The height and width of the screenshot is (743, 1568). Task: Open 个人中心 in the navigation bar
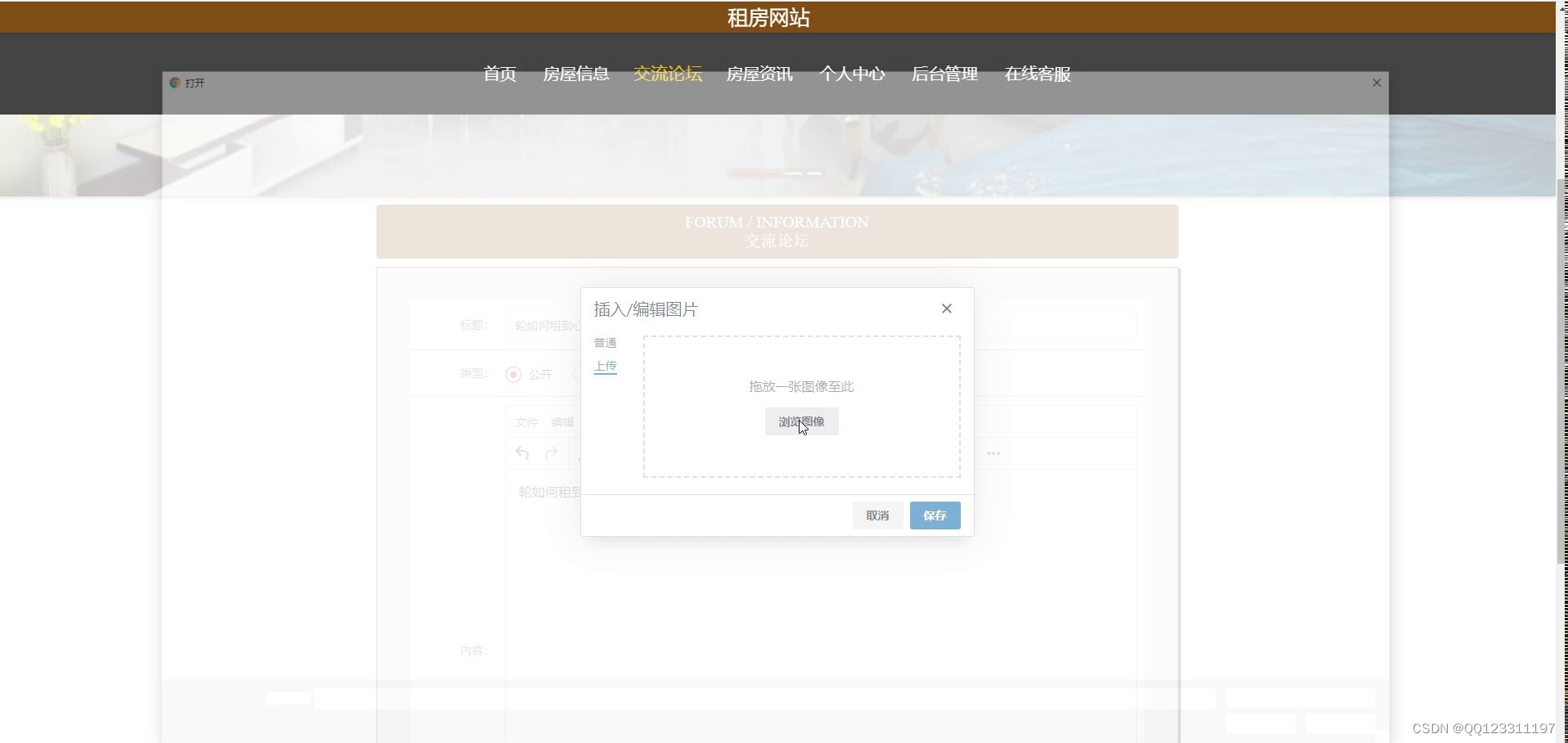[852, 74]
